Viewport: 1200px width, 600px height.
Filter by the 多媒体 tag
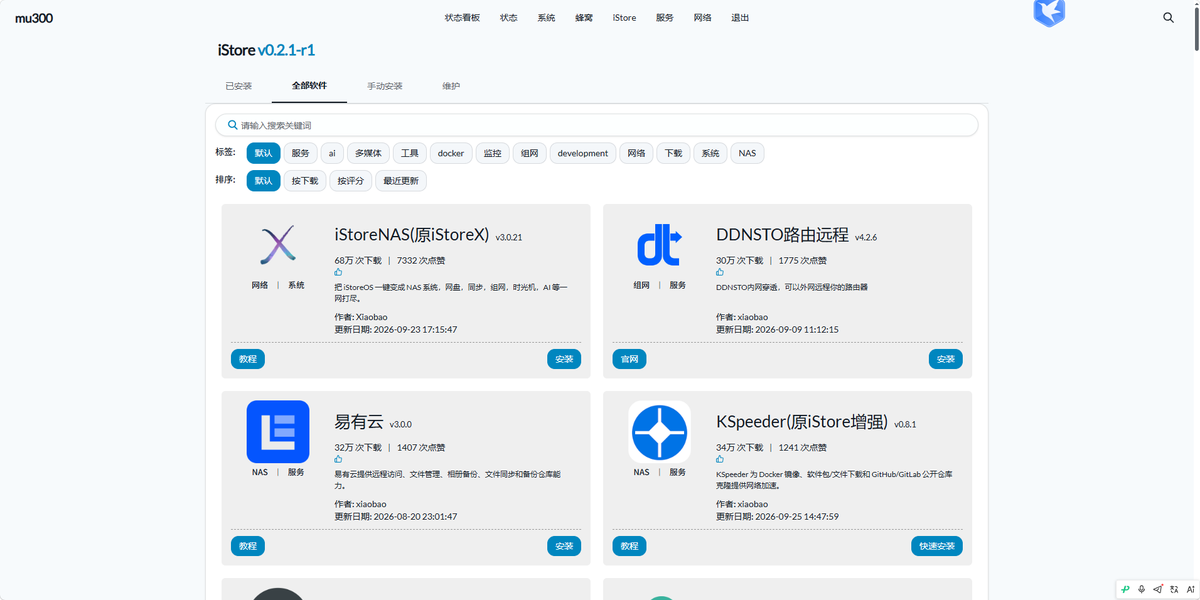click(368, 153)
